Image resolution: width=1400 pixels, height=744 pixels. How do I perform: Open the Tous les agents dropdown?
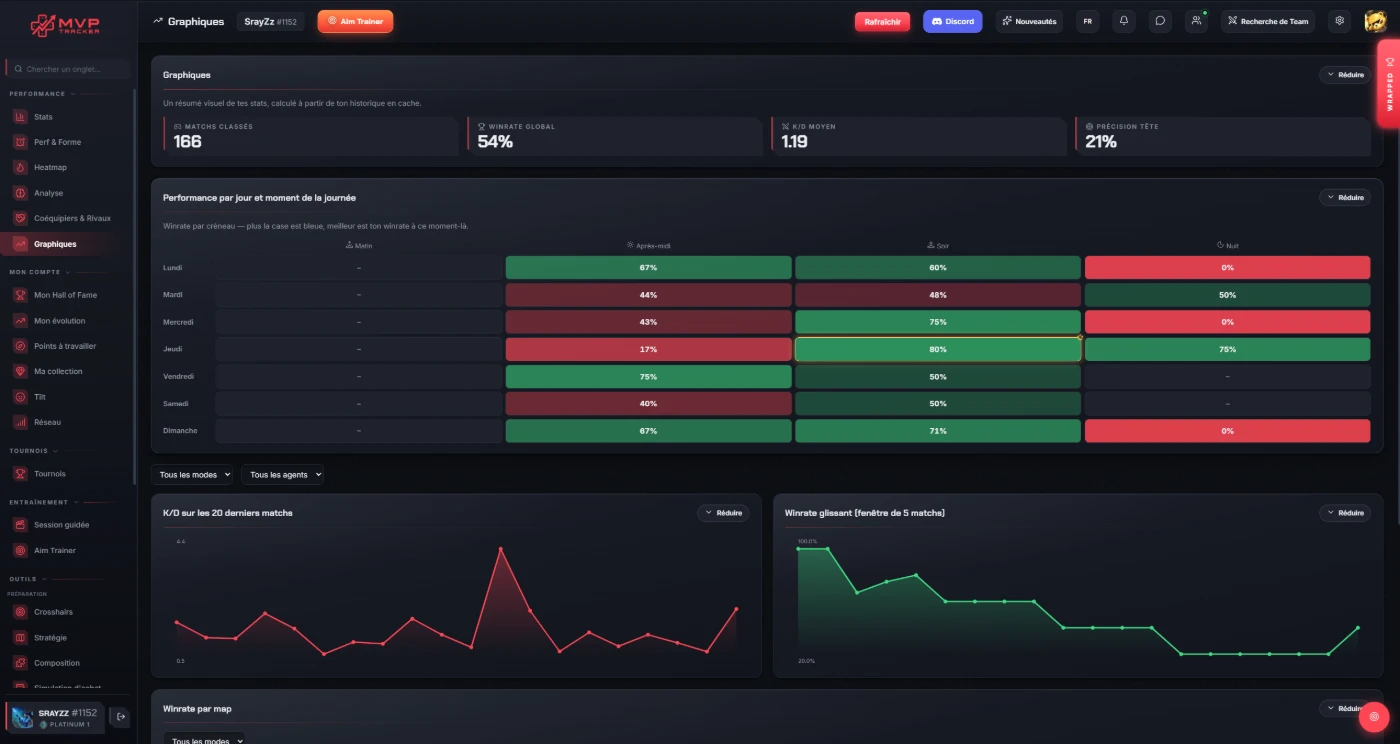[x=282, y=475]
